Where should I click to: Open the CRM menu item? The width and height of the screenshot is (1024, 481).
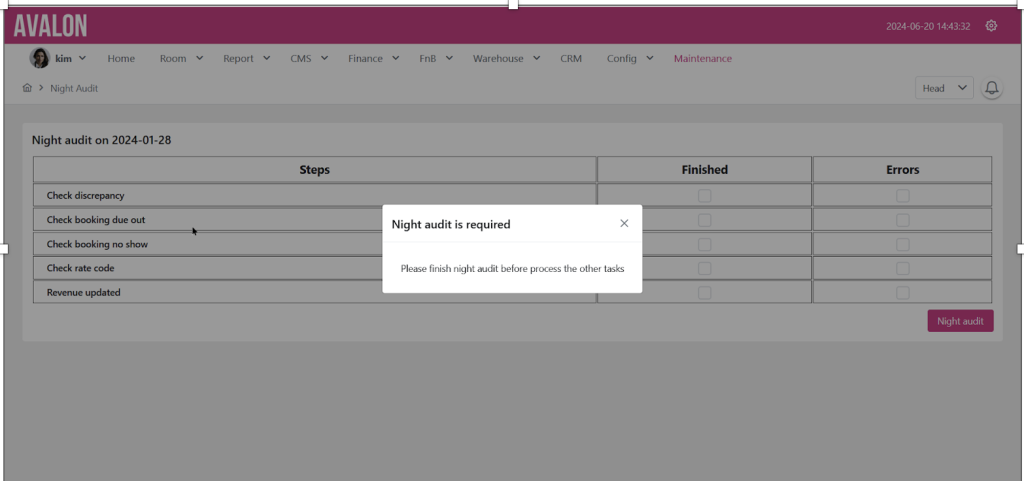pyautogui.click(x=571, y=59)
